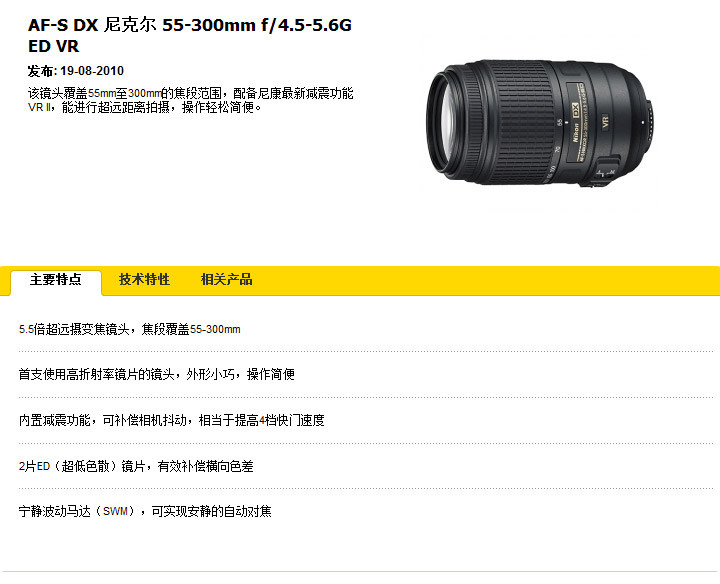This screenshot has width=720, height=584.
Task: Click the SWM abbreviation in last feature
Action: (x=115, y=511)
